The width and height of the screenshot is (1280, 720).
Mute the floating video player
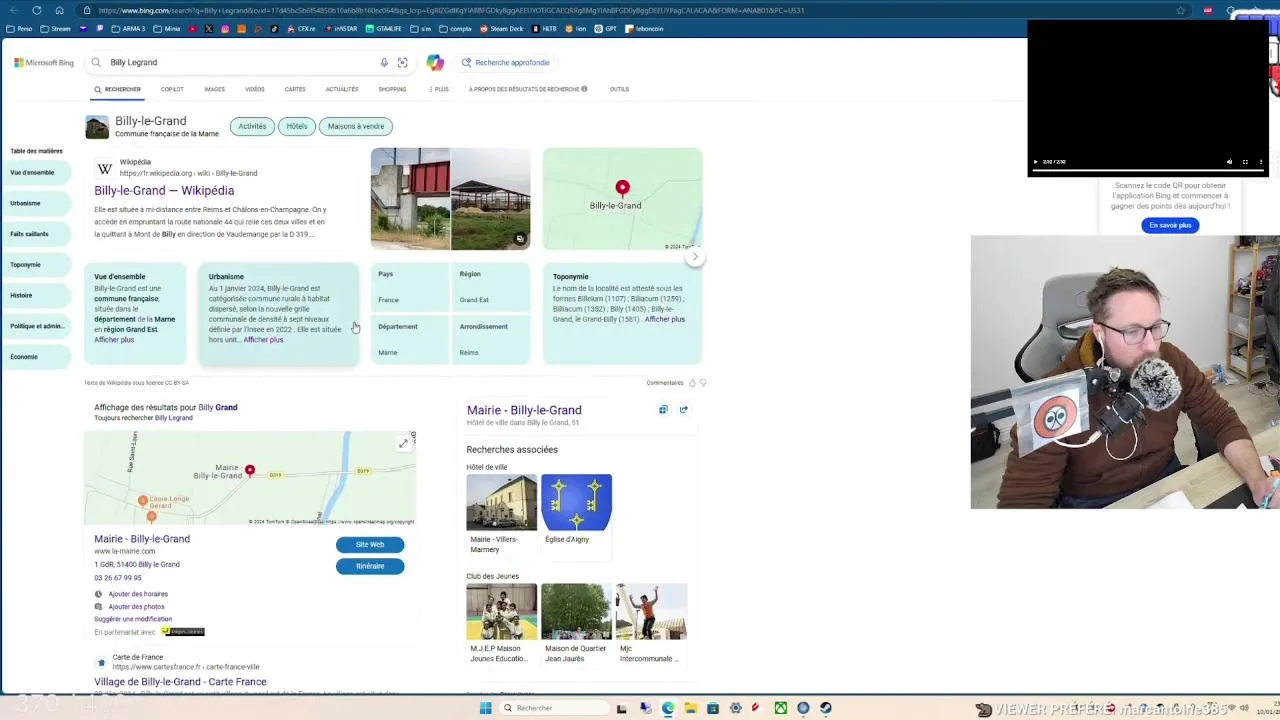point(1229,162)
